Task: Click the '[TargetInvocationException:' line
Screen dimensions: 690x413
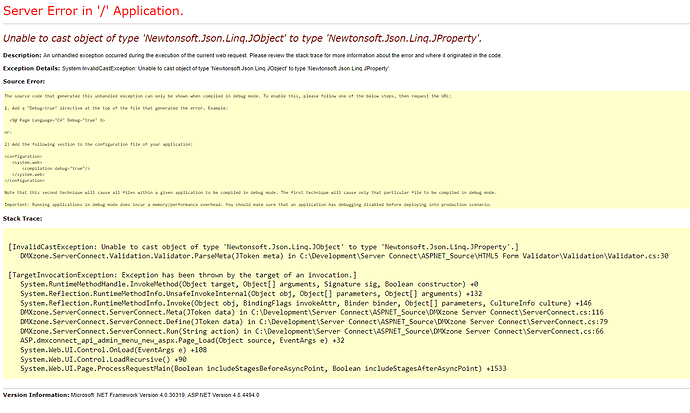Action: tap(183, 275)
